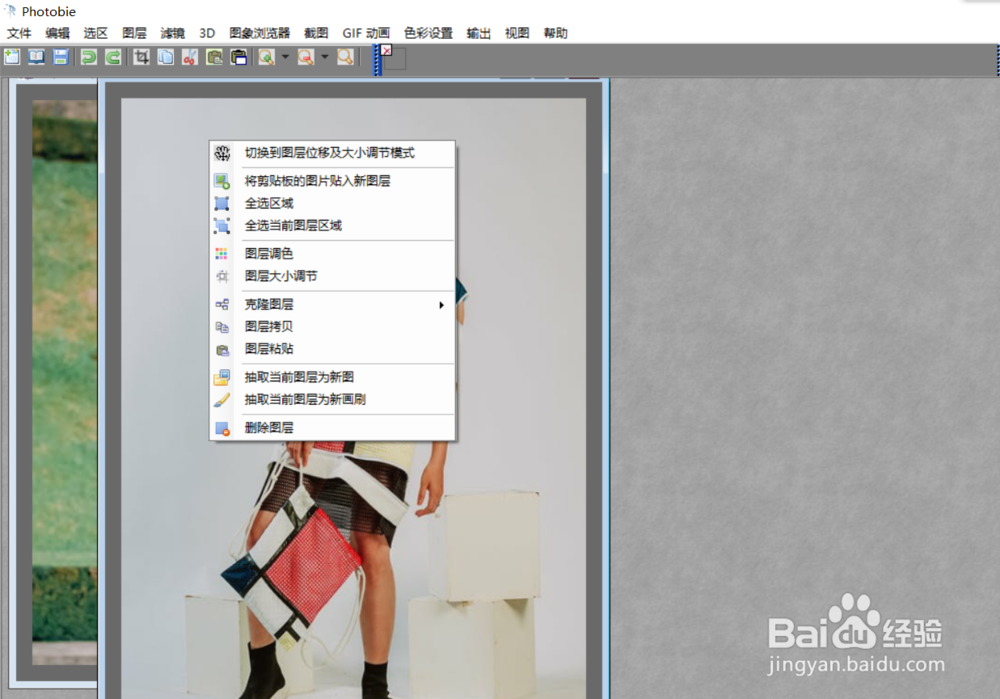Viewport: 1000px width, 699px height.
Task: Choose 删除图层 from the context menu
Action: tap(270, 427)
